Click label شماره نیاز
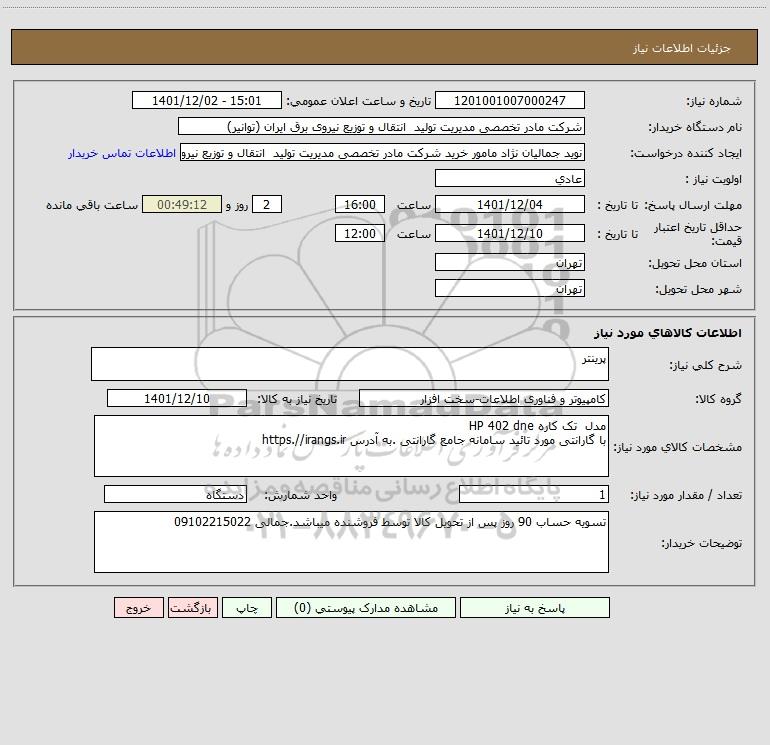770x745 pixels. (714, 101)
